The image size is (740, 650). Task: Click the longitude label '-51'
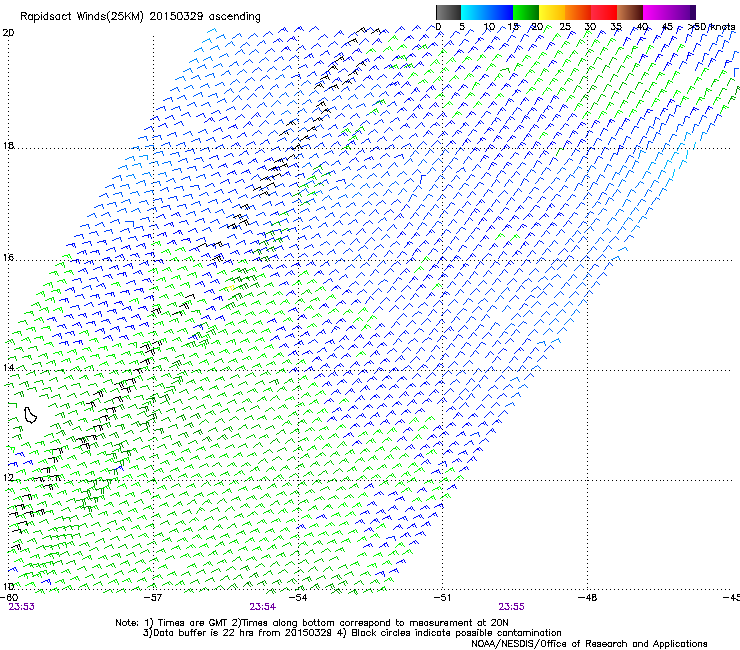442,598
